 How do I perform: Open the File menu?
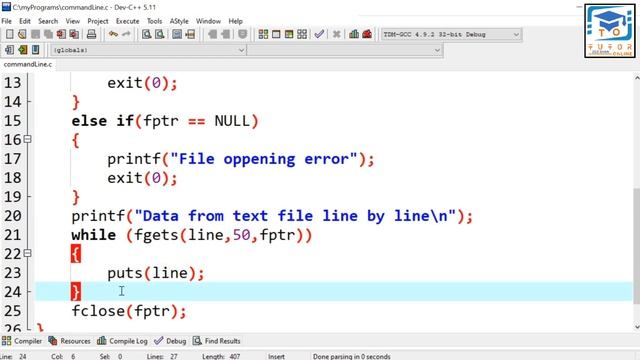coord(7,21)
